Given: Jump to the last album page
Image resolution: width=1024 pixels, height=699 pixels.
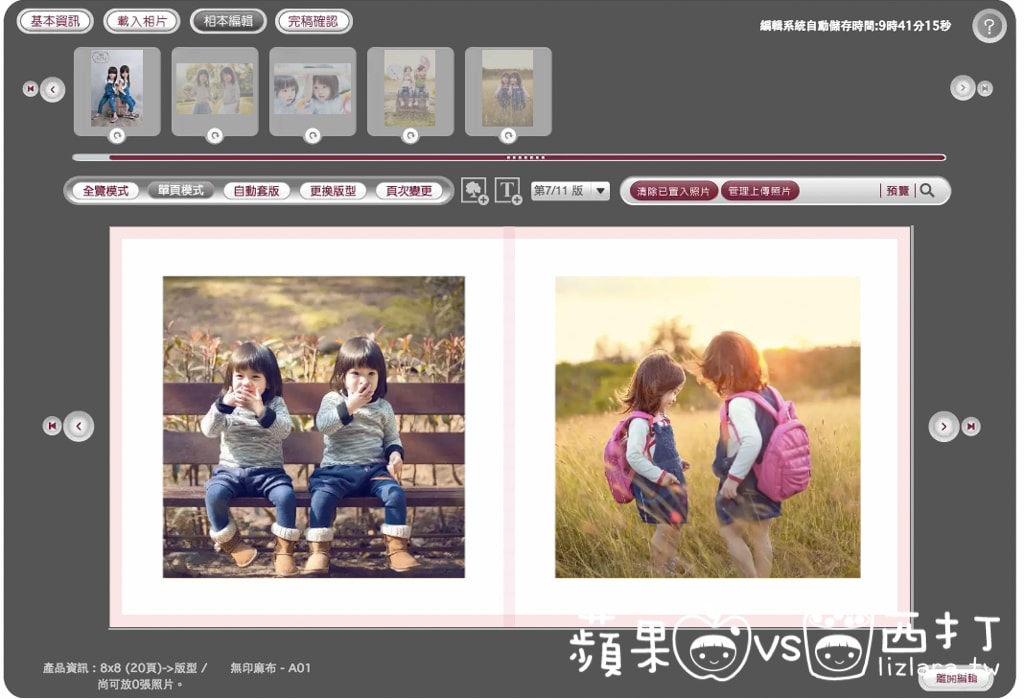Looking at the screenshot, I should tap(971, 427).
